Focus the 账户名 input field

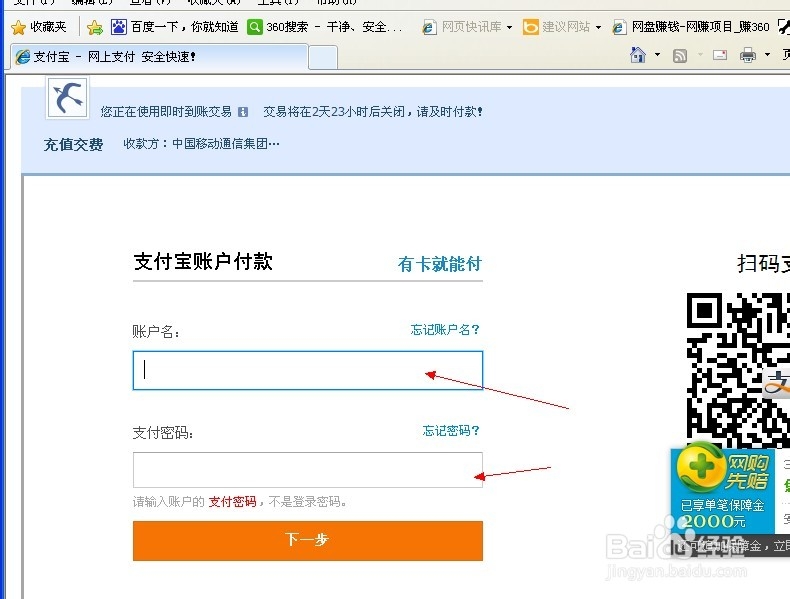[308, 370]
